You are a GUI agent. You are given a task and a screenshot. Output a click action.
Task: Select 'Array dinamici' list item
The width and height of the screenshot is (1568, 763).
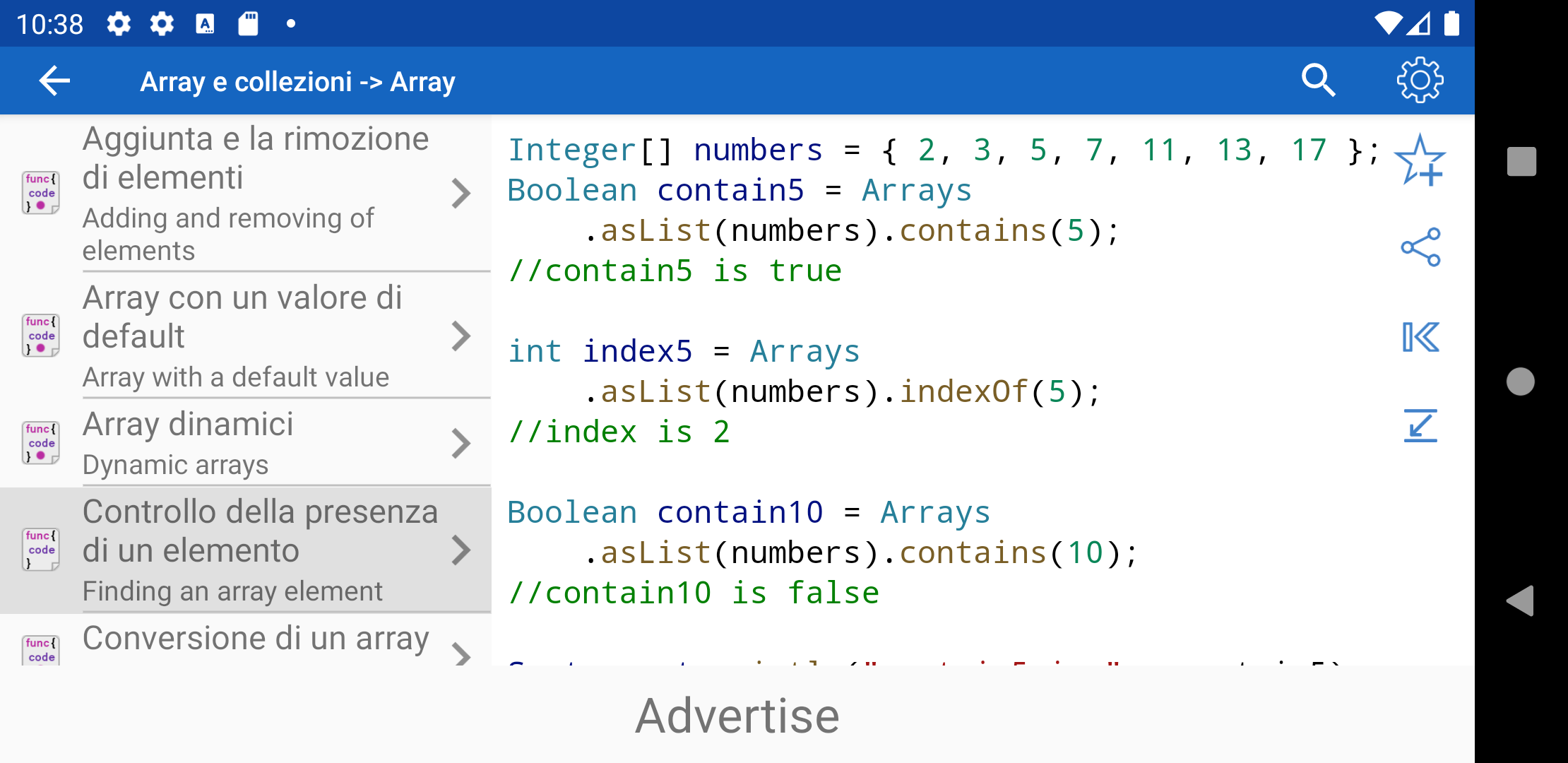point(246,443)
